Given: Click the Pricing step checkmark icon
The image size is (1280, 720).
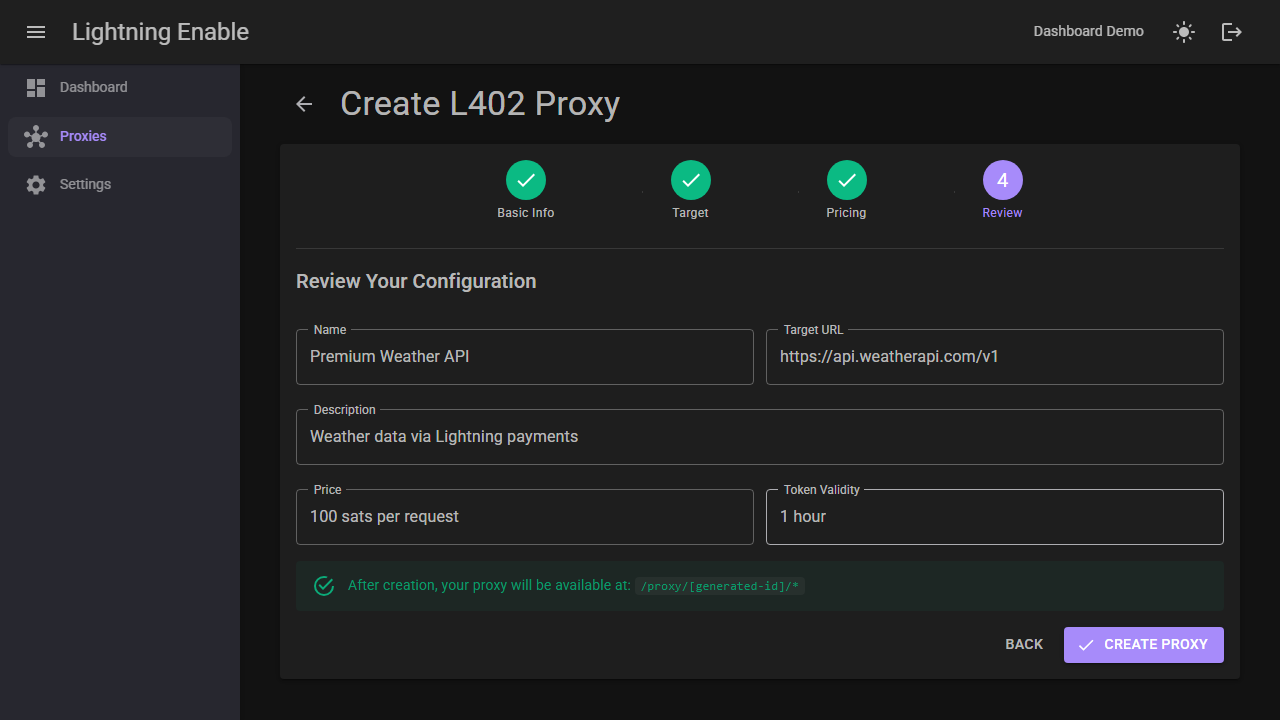Looking at the screenshot, I should (846, 180).
